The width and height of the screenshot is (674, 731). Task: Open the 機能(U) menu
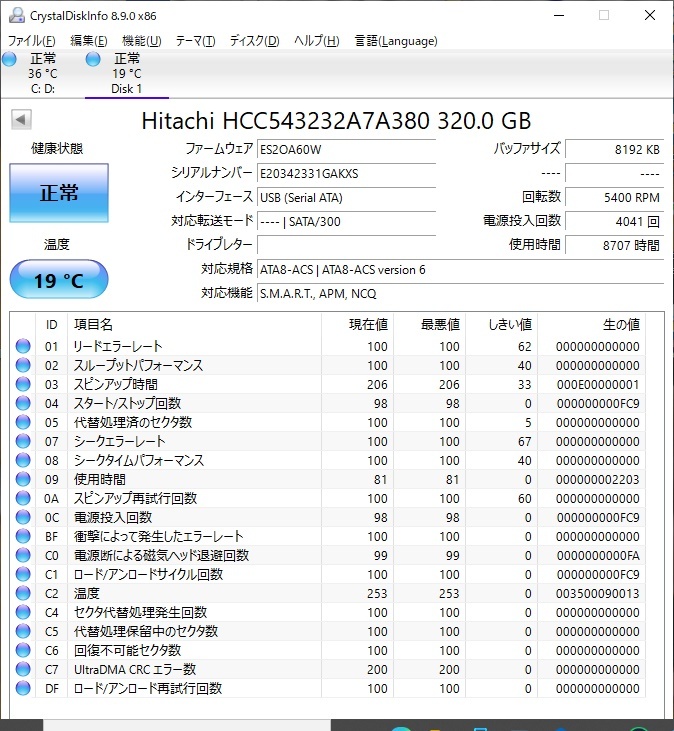pos(141,41)
